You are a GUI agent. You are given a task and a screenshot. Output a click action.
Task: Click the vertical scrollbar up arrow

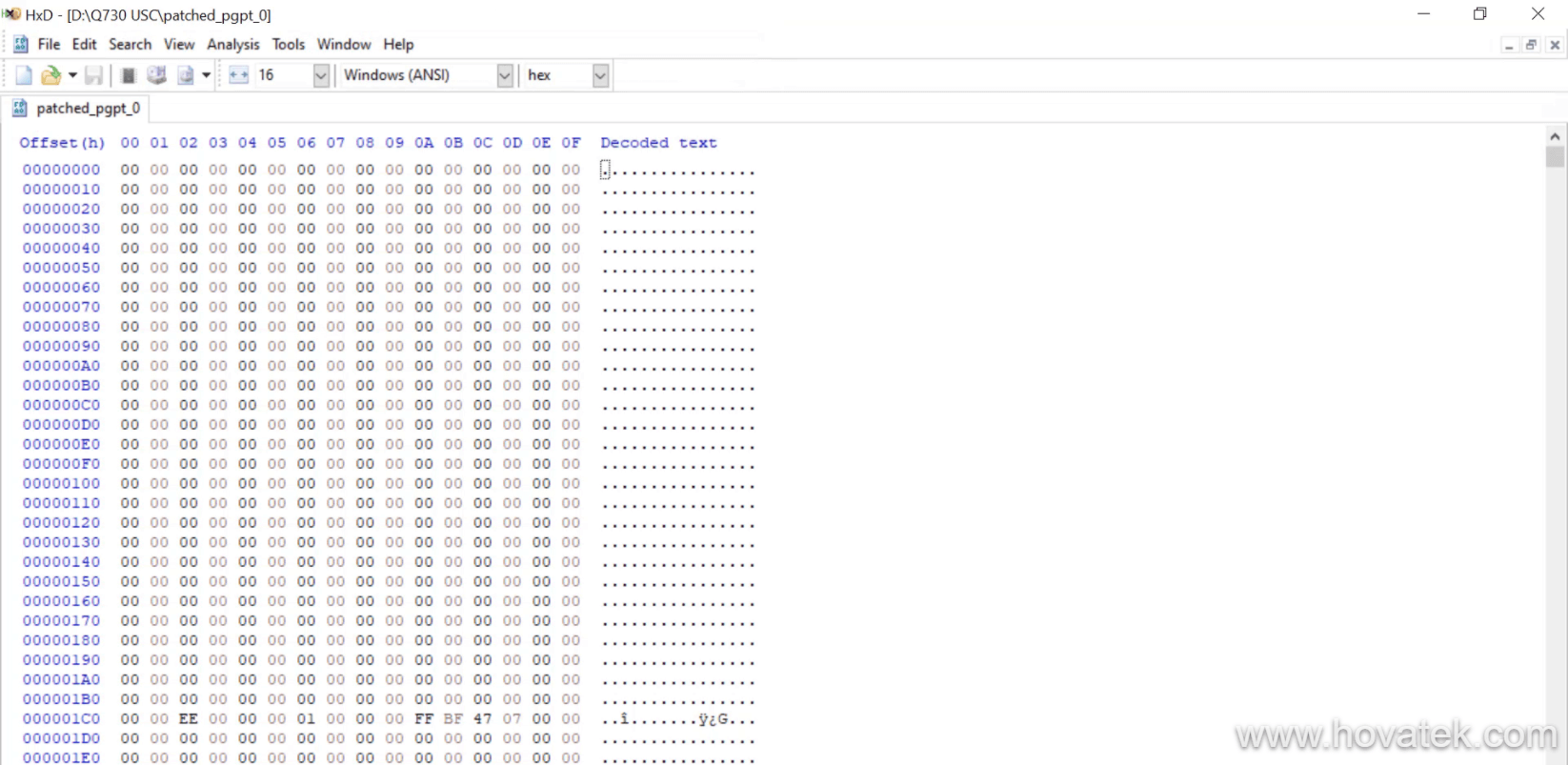1556,136
